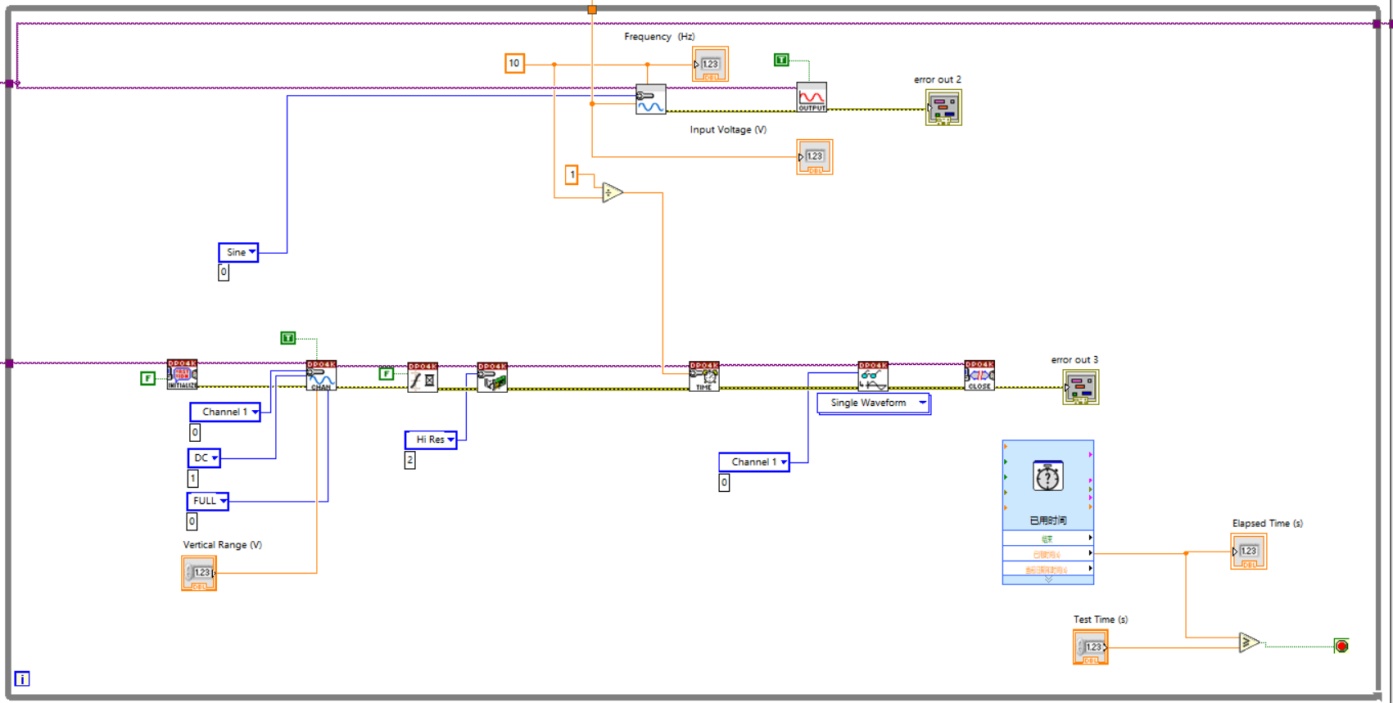Toggle True constant above OUTPUT VI
The image size is (1393, 703).
tap(781, 61)
